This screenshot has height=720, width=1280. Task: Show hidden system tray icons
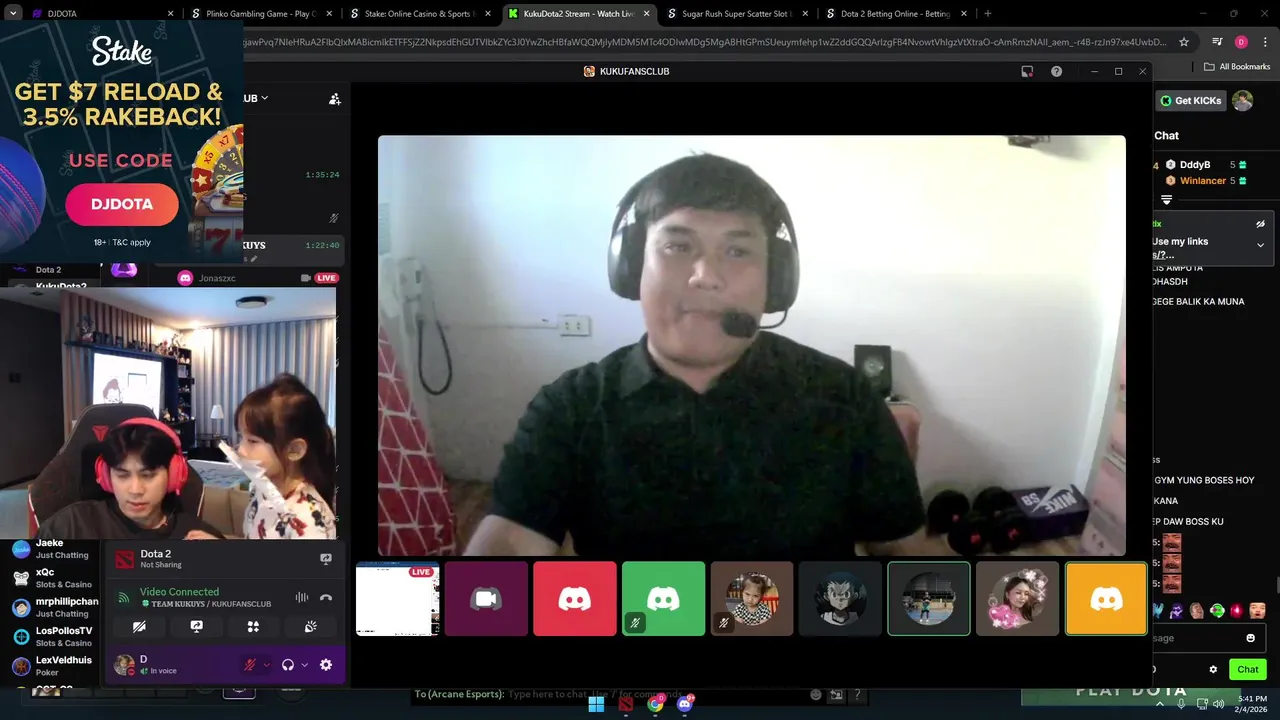[x=1161, y=704]
